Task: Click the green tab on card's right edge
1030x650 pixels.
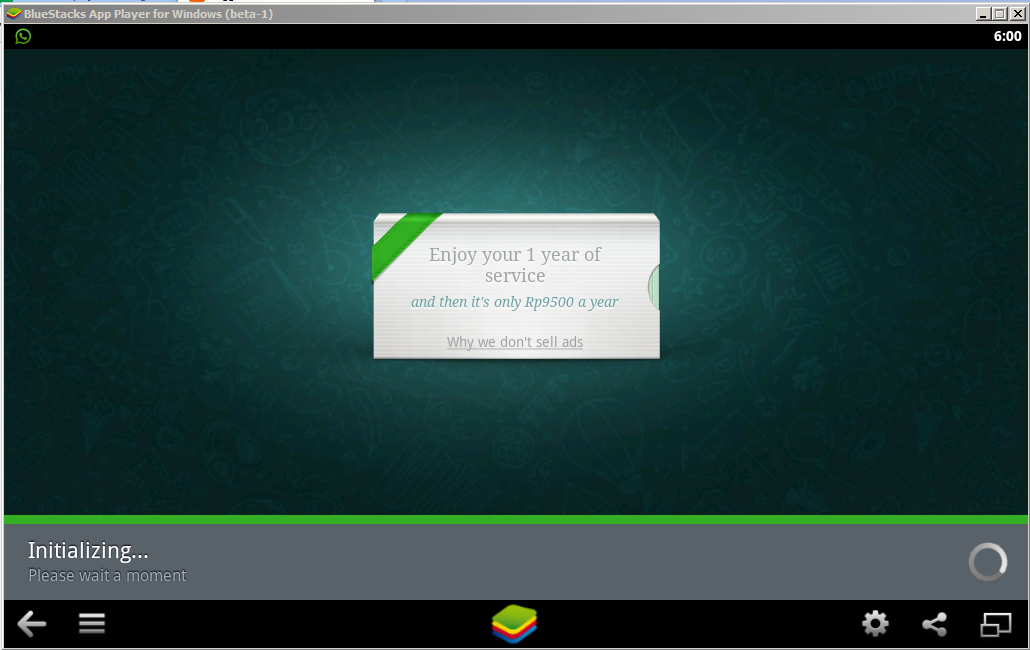Action: [x=654, y=287]
